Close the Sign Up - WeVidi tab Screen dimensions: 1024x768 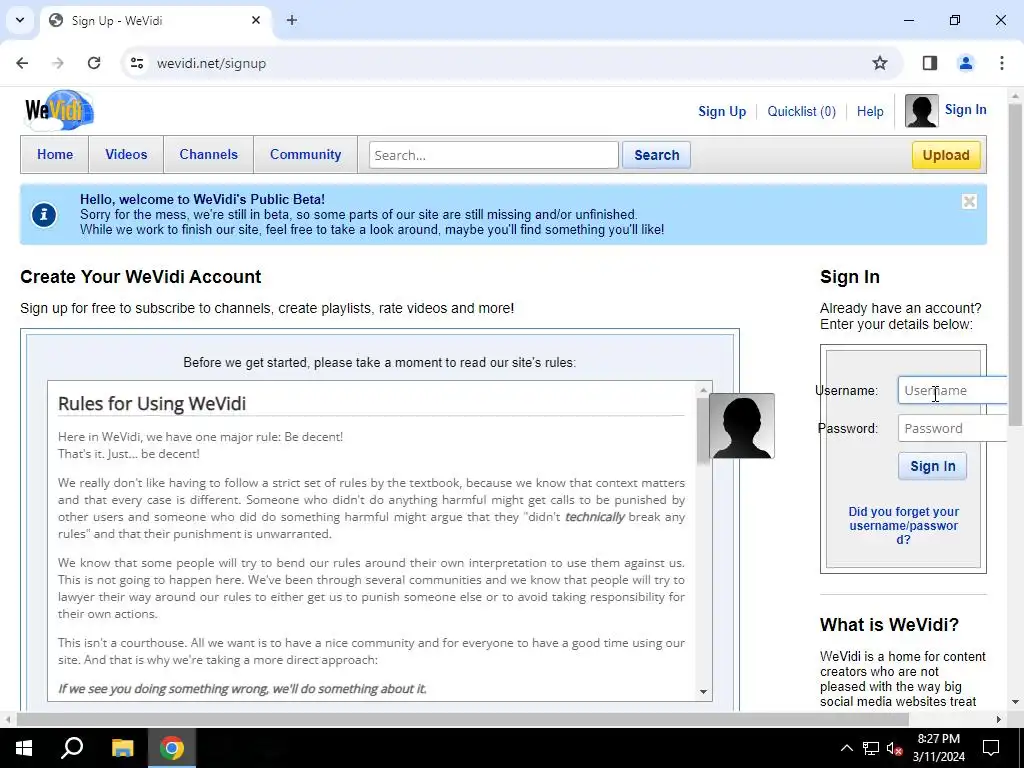256,20
